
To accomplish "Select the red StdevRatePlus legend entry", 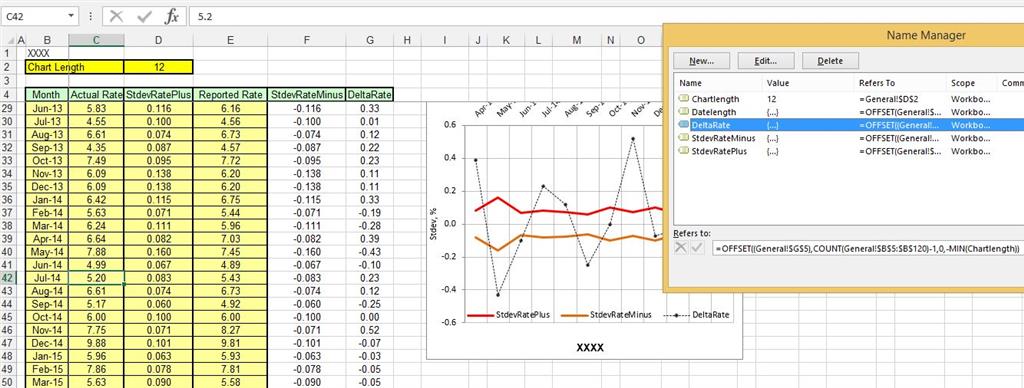I will click(x=509, y=315).
